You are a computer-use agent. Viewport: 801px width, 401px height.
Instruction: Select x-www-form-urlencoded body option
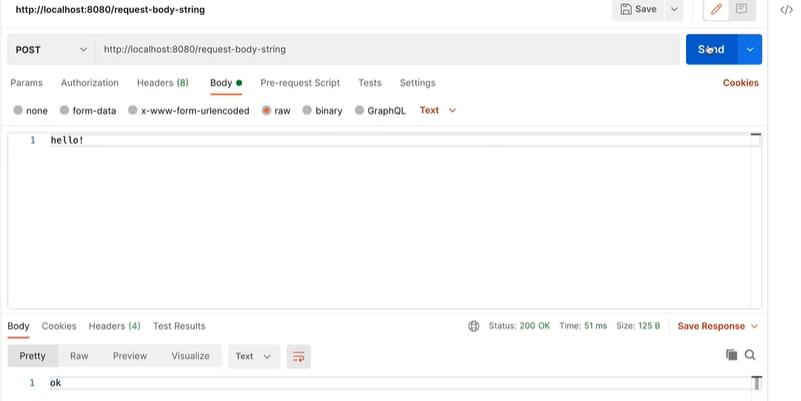tap(189, 110)
